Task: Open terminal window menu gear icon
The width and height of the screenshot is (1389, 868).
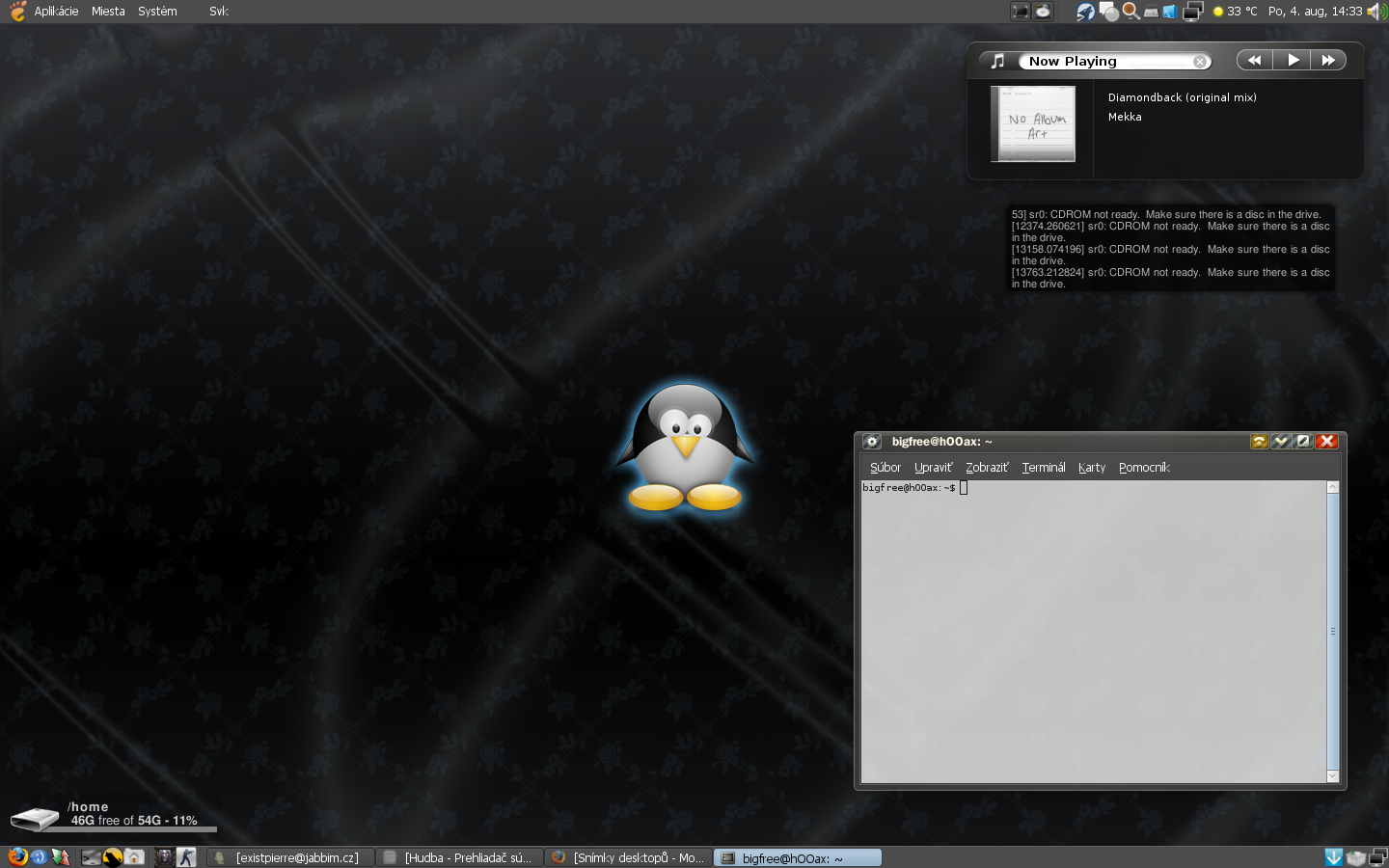Action: click(x=872, y=442)
